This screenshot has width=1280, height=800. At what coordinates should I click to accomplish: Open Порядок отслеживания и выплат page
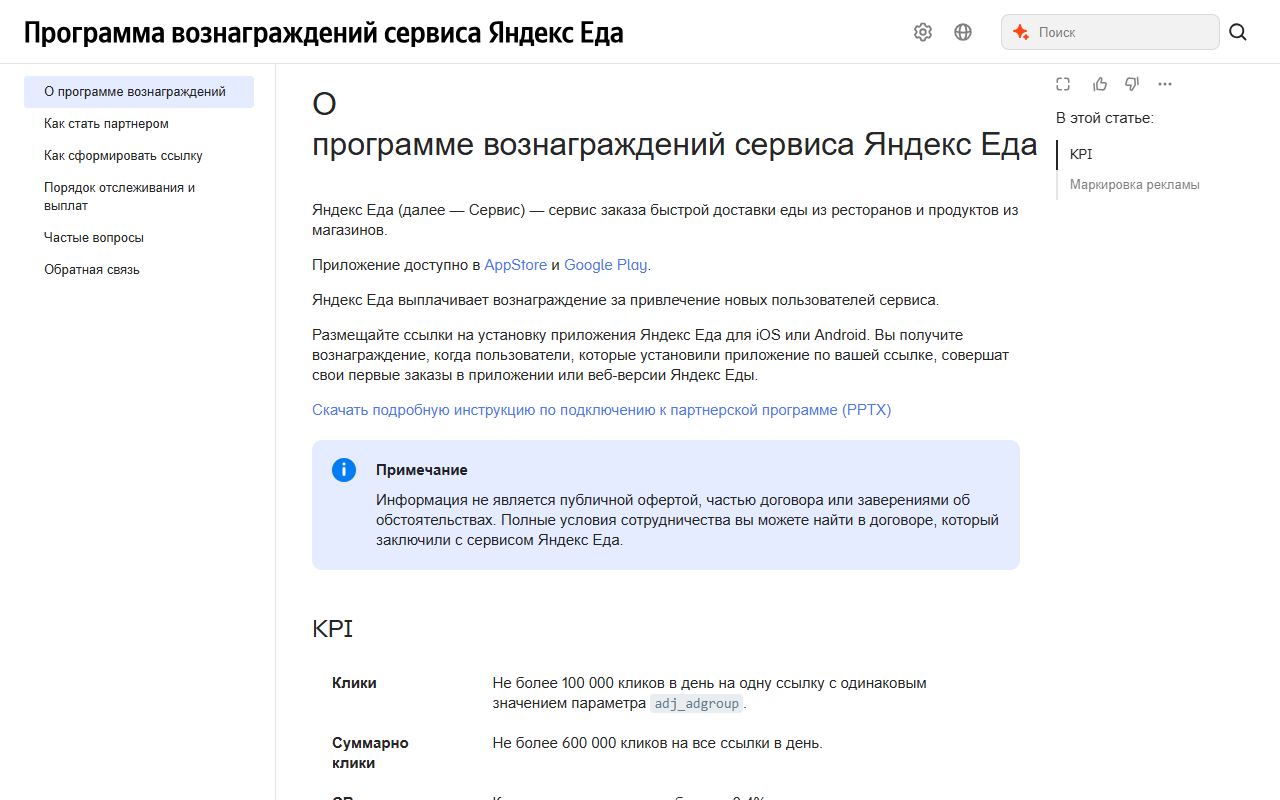point(139,196)
